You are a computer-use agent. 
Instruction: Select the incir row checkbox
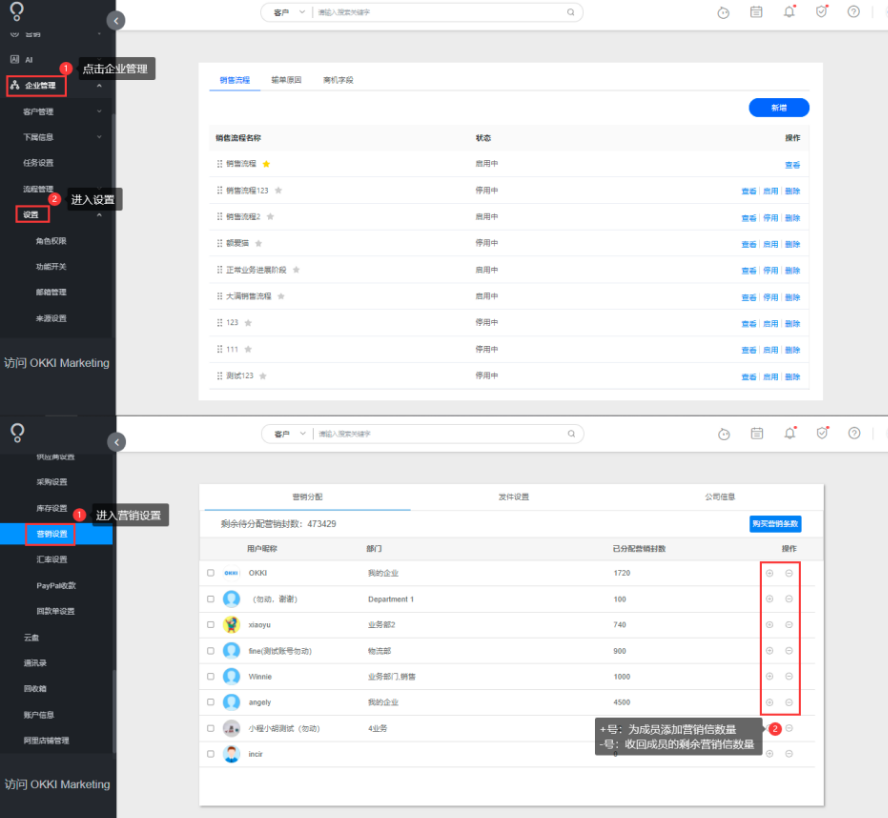(211, 754)
